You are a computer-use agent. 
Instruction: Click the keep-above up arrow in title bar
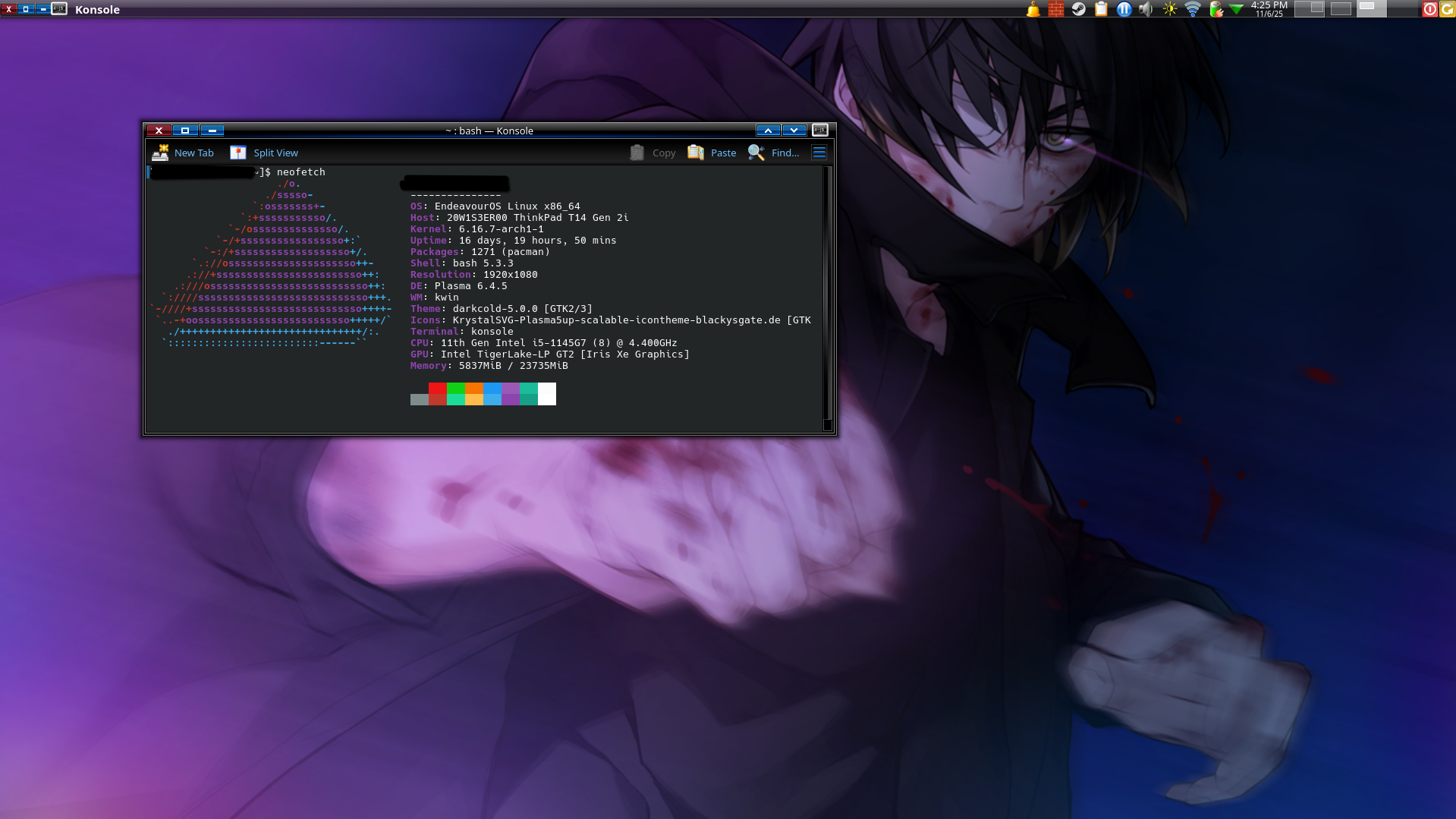coord(768,131)
